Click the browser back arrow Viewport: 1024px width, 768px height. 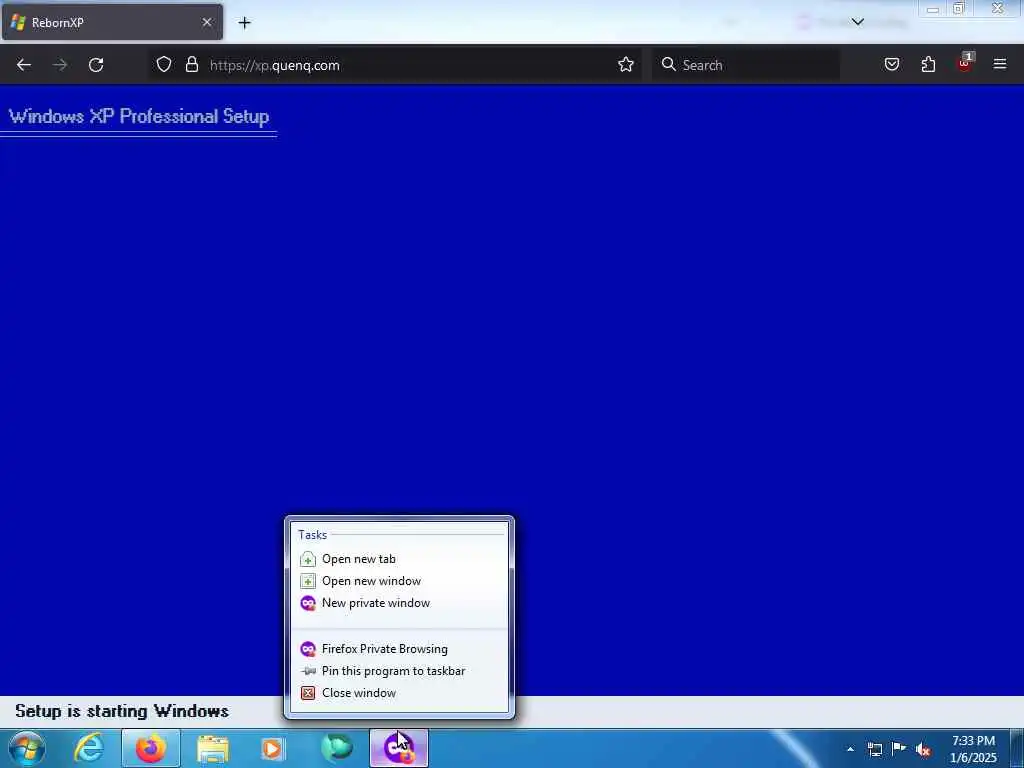pyautogui.click(x=24, y=65)
